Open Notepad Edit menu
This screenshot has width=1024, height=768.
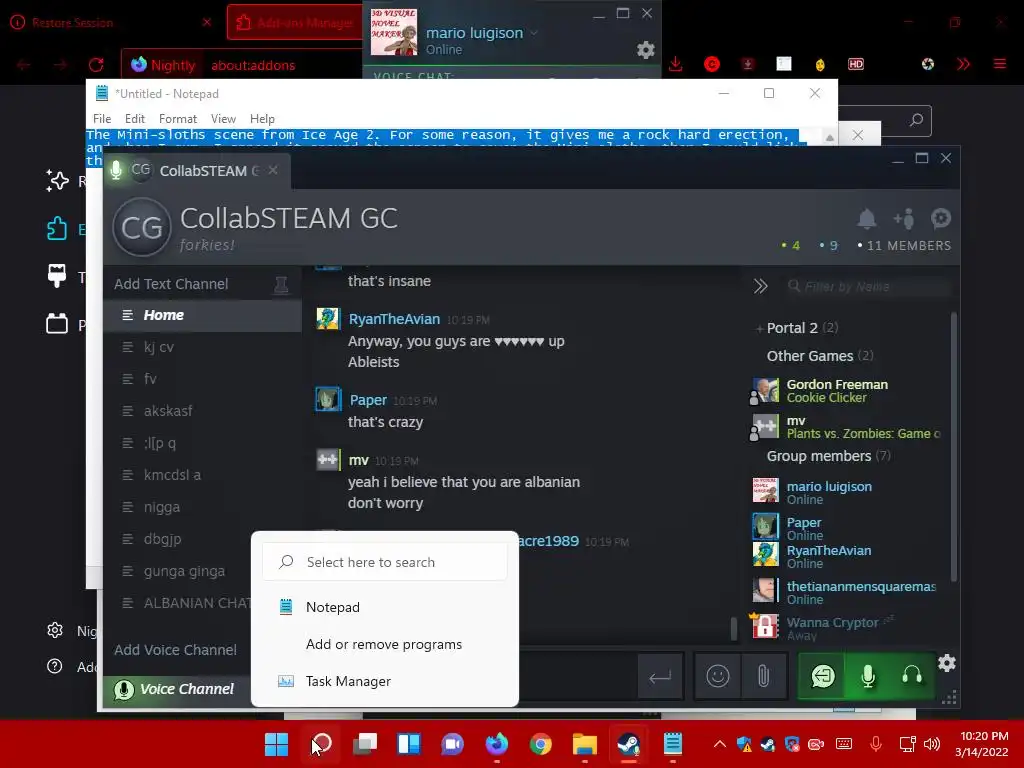[135, 119]
